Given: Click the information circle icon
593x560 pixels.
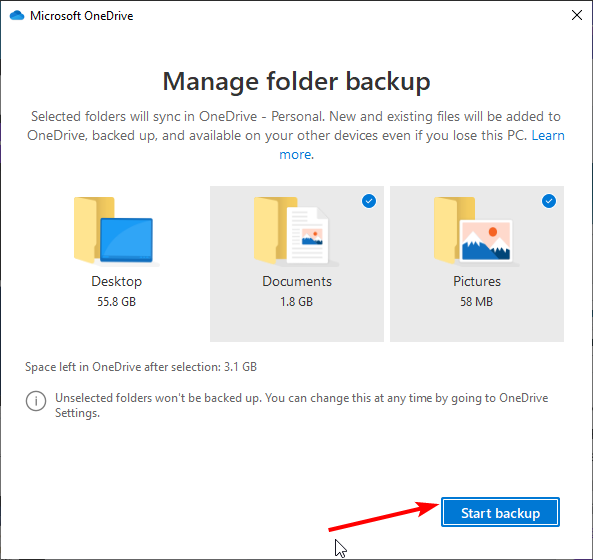Looking at the screenshot, I should point(36,400).
